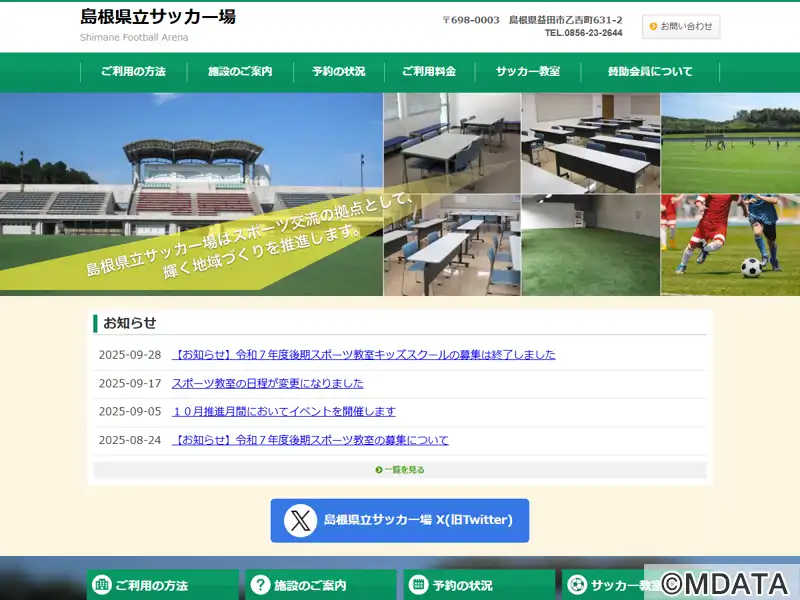Viewport: 800px width, 600px height.
Task: Open 施設のご案内 in the navigation bar
Action: click(x=239, y=72)
